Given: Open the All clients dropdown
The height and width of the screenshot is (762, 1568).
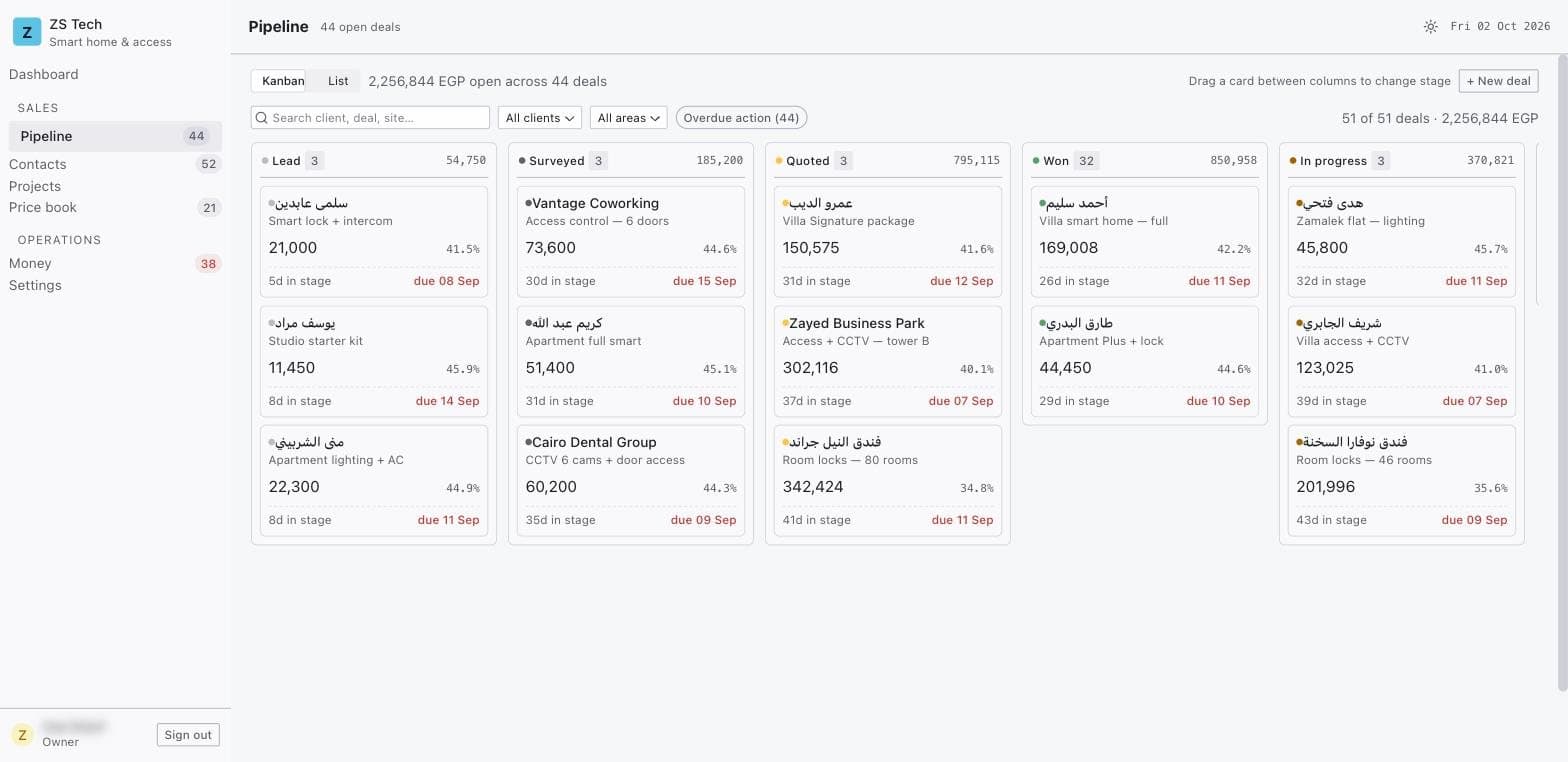Looking at the screenshot, I should click(x=540, y=118).
